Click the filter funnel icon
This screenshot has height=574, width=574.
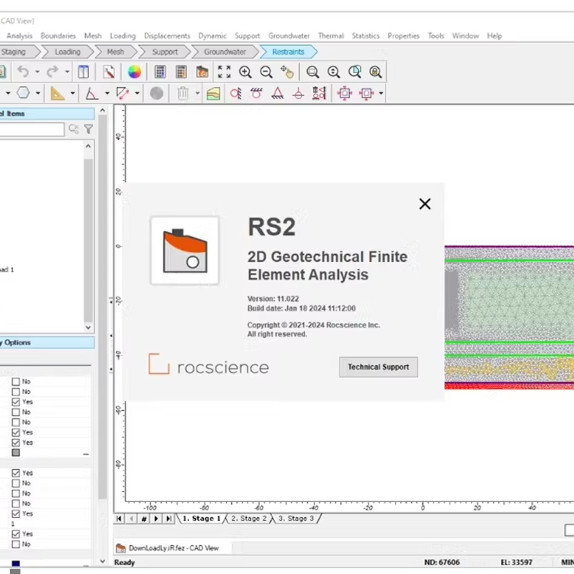click(x=89, y=129)
